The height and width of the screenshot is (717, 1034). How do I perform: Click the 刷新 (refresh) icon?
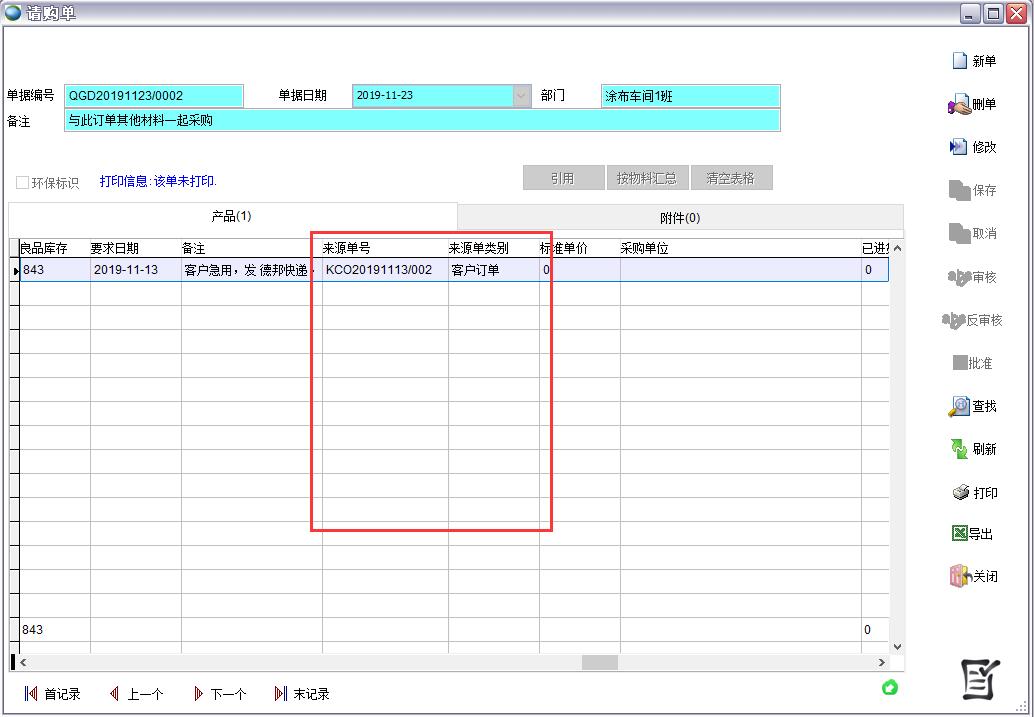959,449
